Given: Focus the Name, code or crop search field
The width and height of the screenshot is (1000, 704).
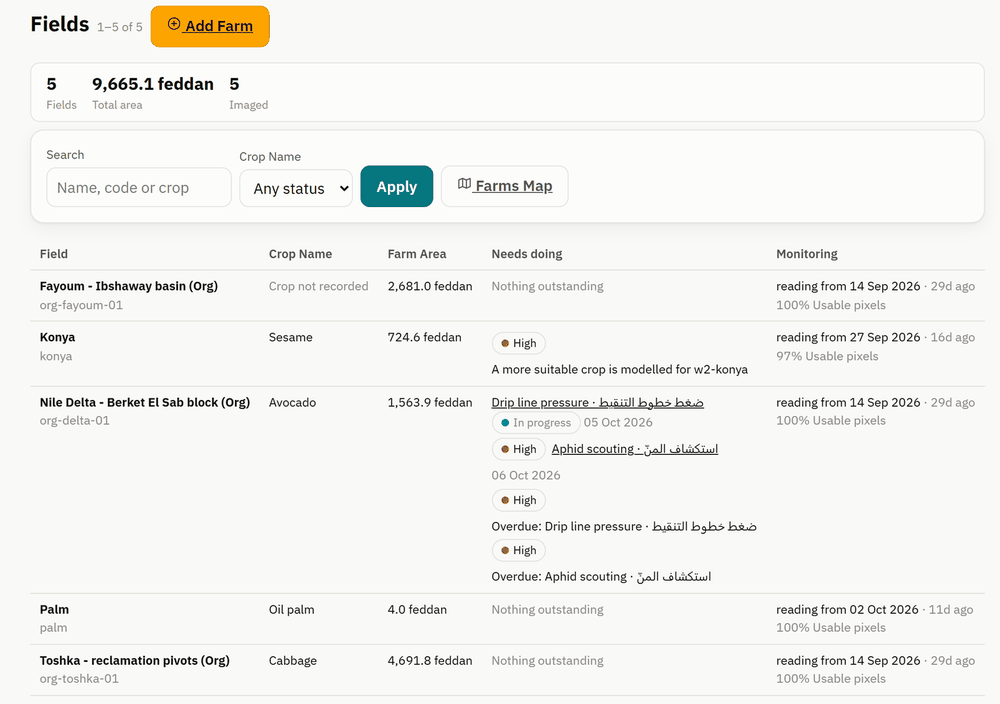Looking at the screenshot, I should [x=139, y=187].
